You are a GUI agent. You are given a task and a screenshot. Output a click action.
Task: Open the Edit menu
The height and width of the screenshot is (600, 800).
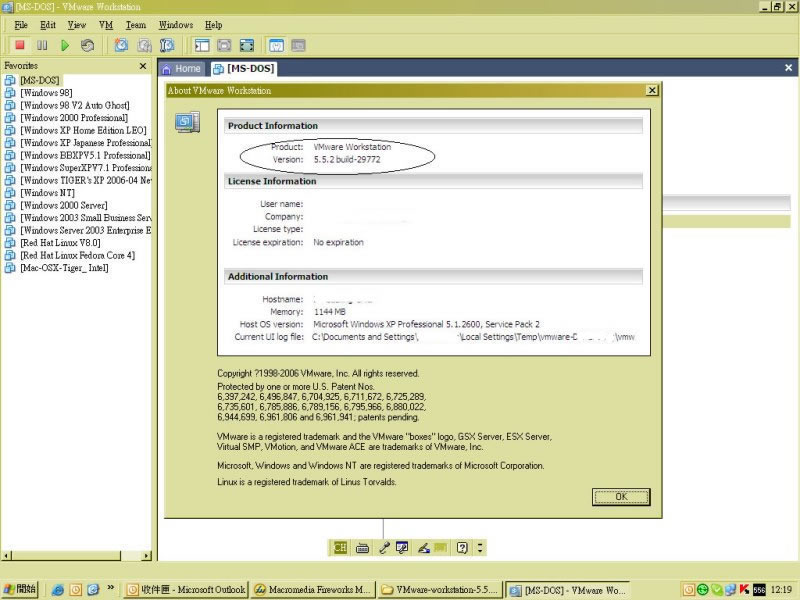pyautogui.click(x=48, y=24)
